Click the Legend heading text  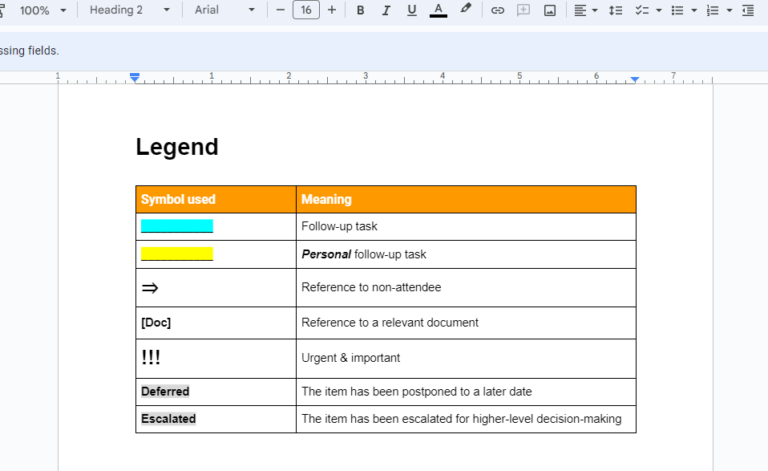(x=177, y=147)
